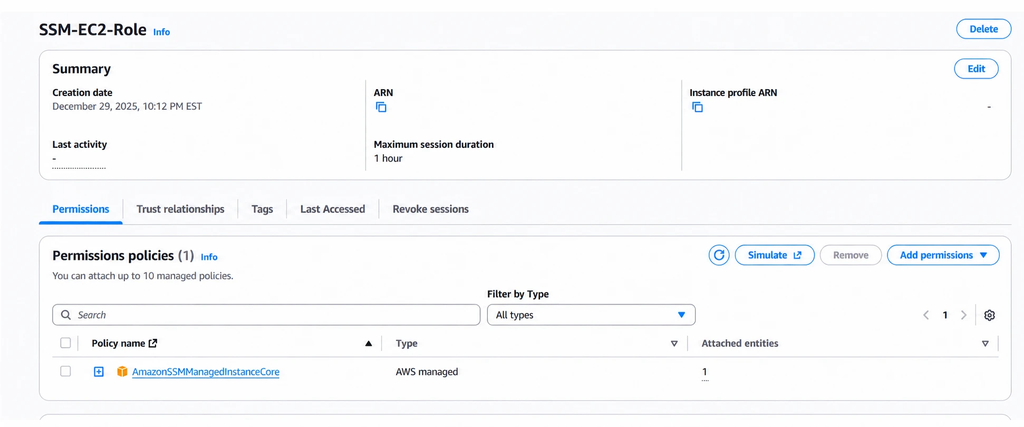Select all policies header checkbox
Screen dimensions: 1024x427
tap(65, 343)
